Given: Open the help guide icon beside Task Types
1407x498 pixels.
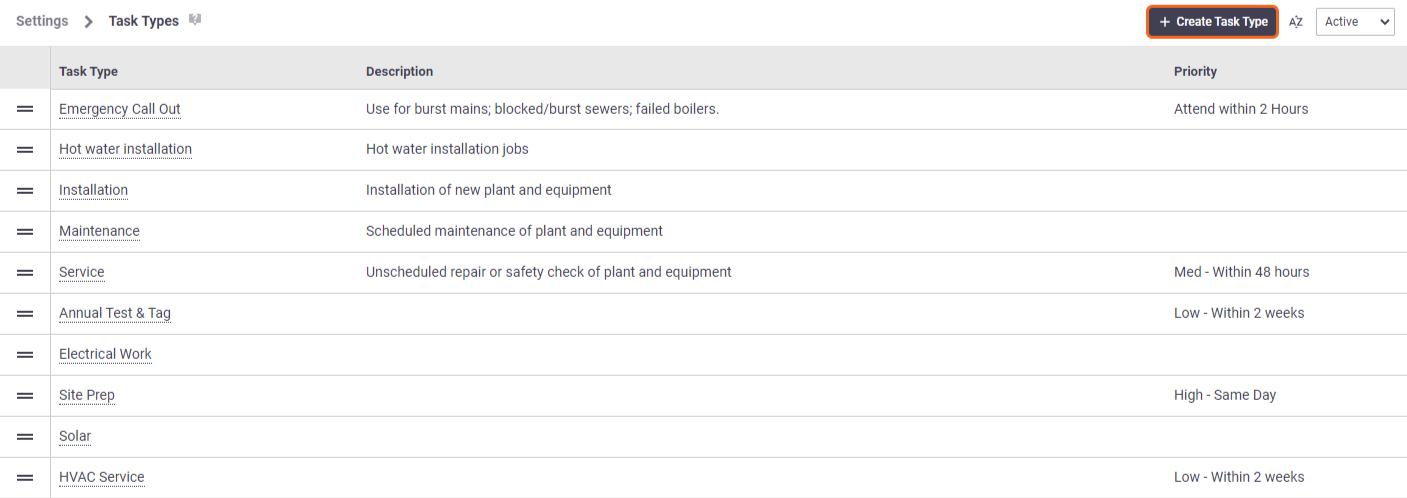Looking at the screenshot, I should 195,20.
